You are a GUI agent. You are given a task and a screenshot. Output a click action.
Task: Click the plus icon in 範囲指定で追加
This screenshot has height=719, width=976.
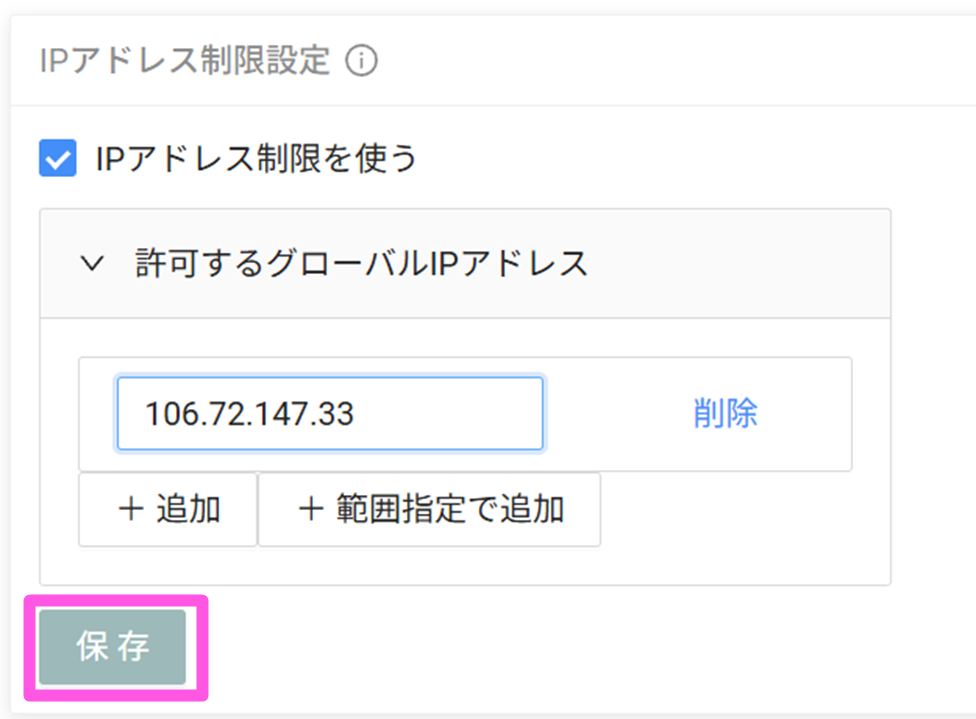click(310, 510)
